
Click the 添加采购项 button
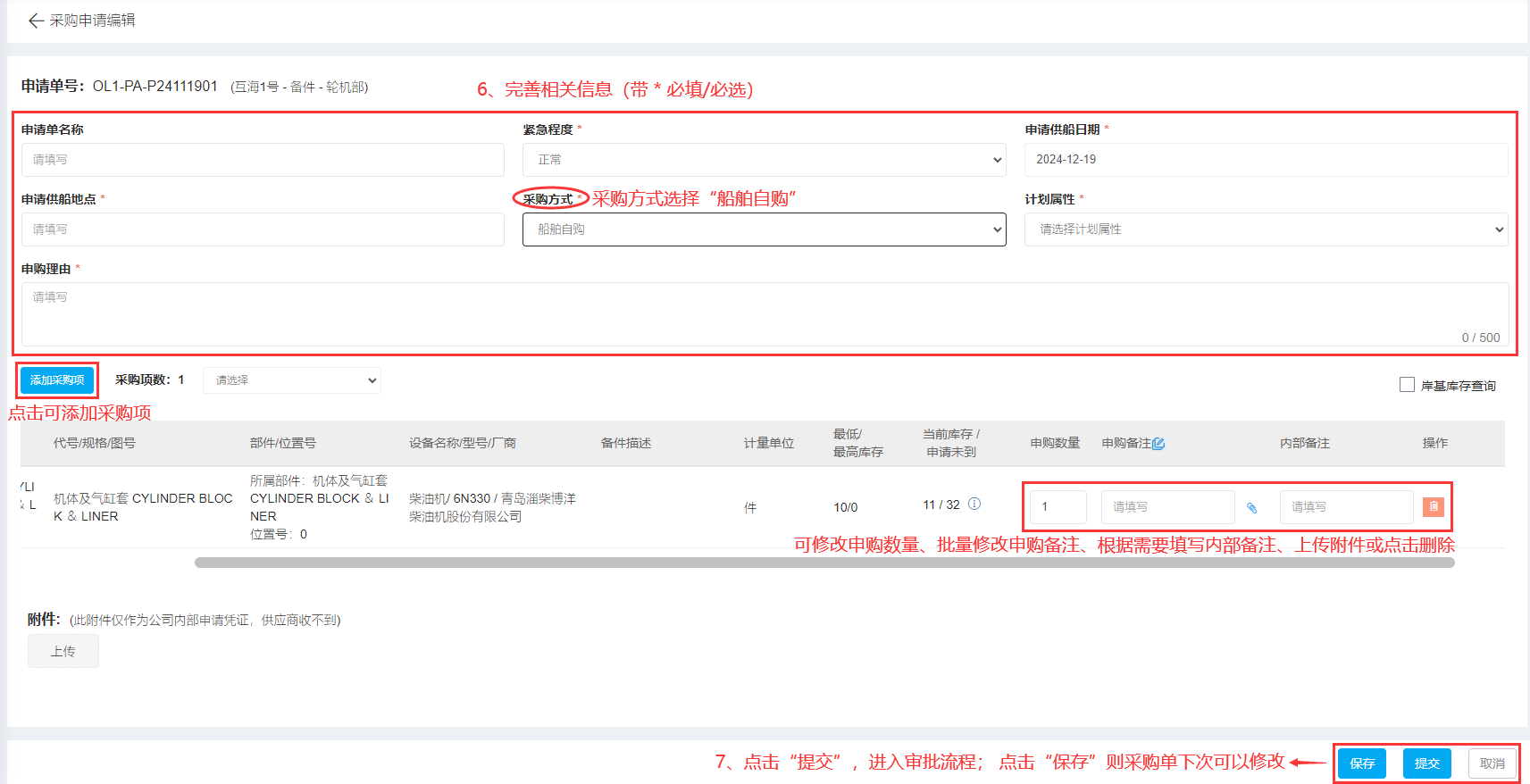(x=57, y=380)
